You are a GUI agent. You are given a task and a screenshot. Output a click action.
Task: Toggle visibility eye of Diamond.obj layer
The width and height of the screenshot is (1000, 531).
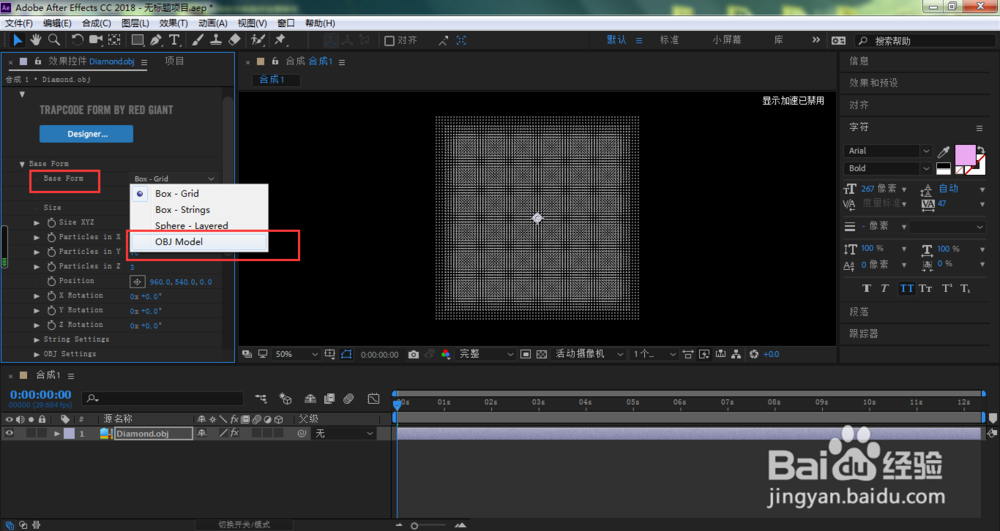click(9, 433)
